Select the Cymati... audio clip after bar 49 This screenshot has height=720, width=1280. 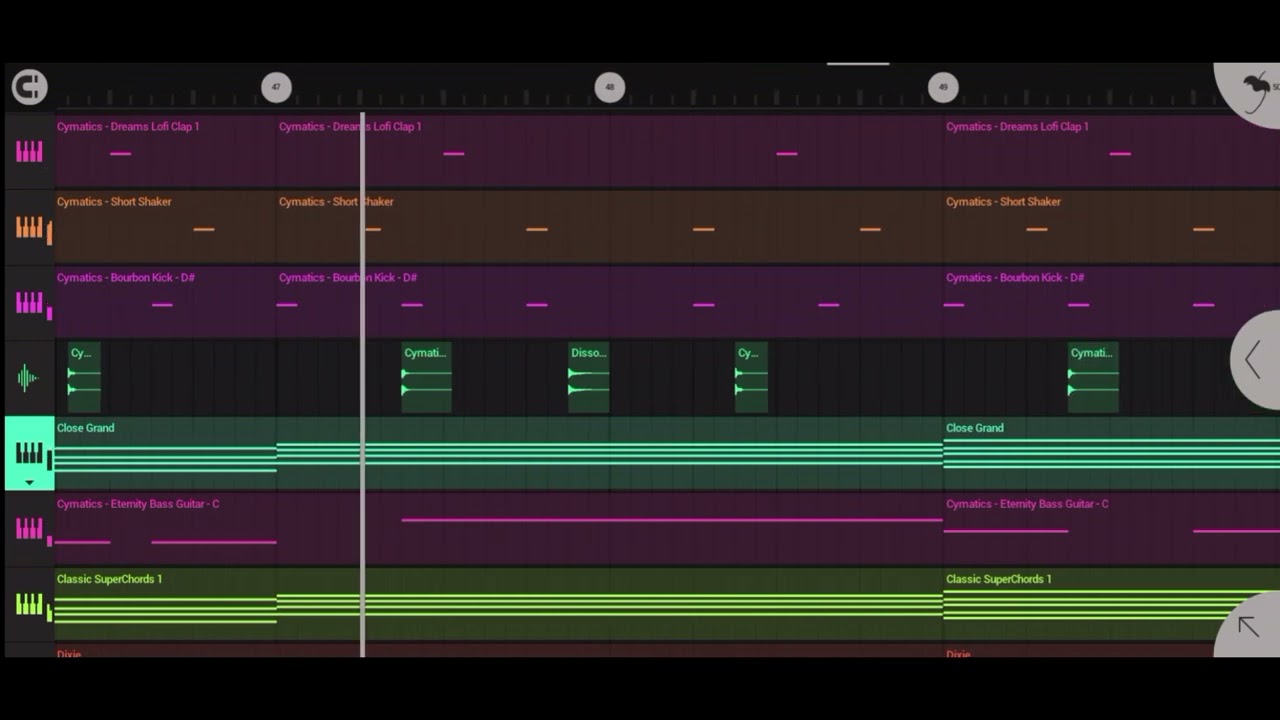[x=1093, y=377]
